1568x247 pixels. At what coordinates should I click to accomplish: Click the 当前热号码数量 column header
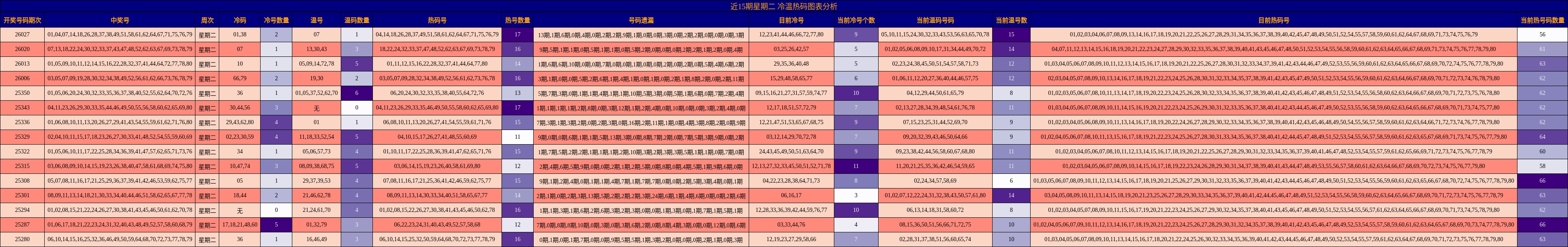(1543, 20)
